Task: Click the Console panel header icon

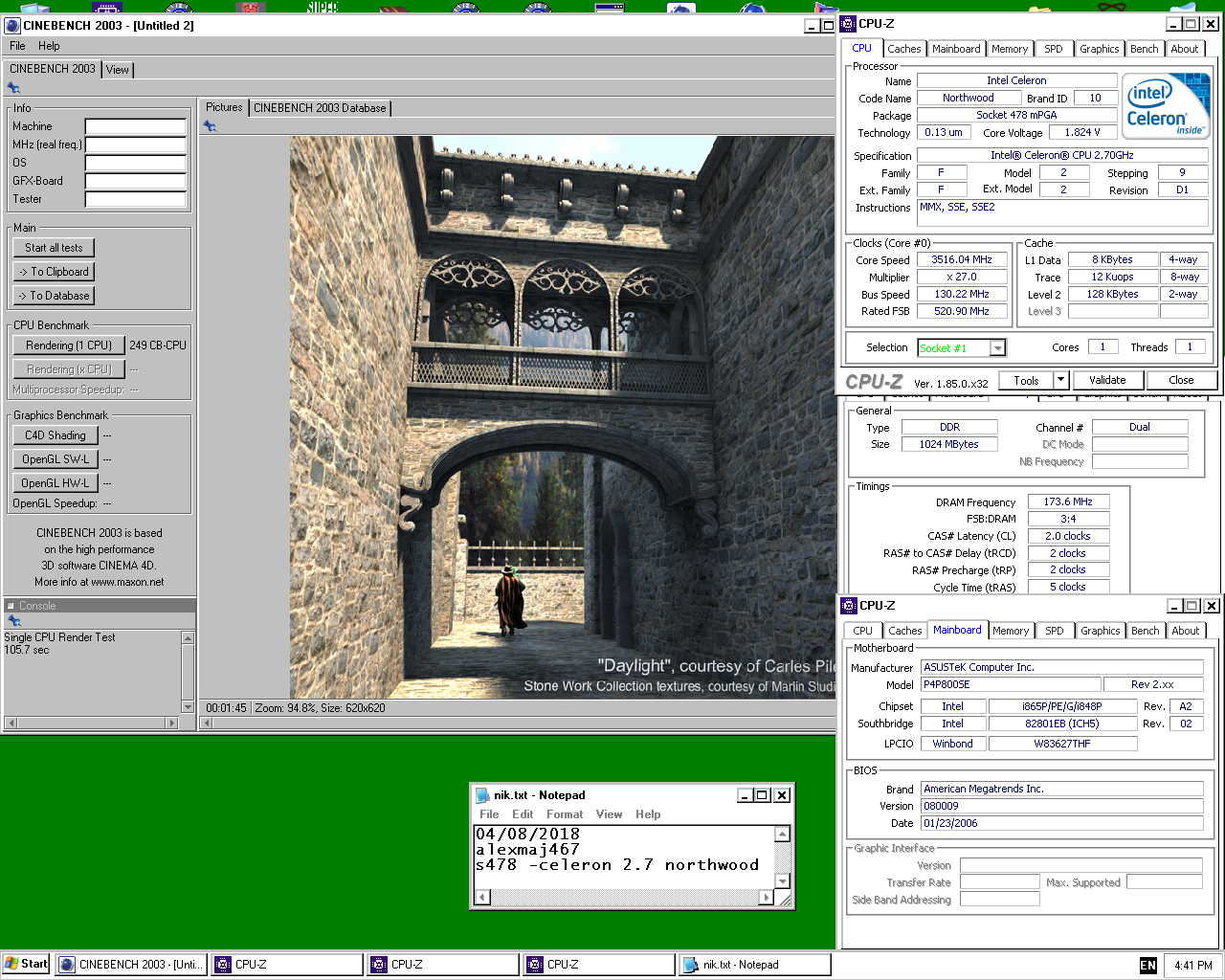Action: coord(11,606)
